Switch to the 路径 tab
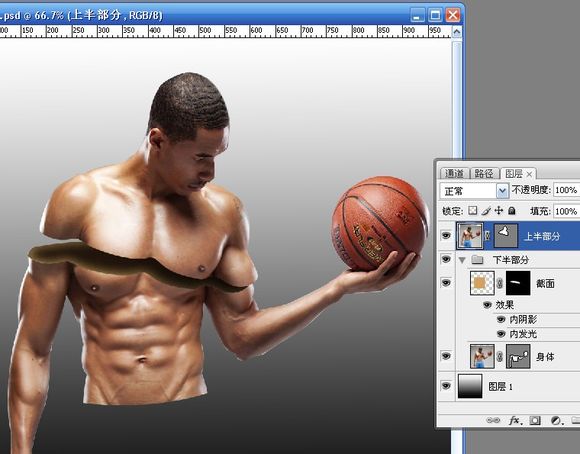580x454 pixels. [484, 173]
